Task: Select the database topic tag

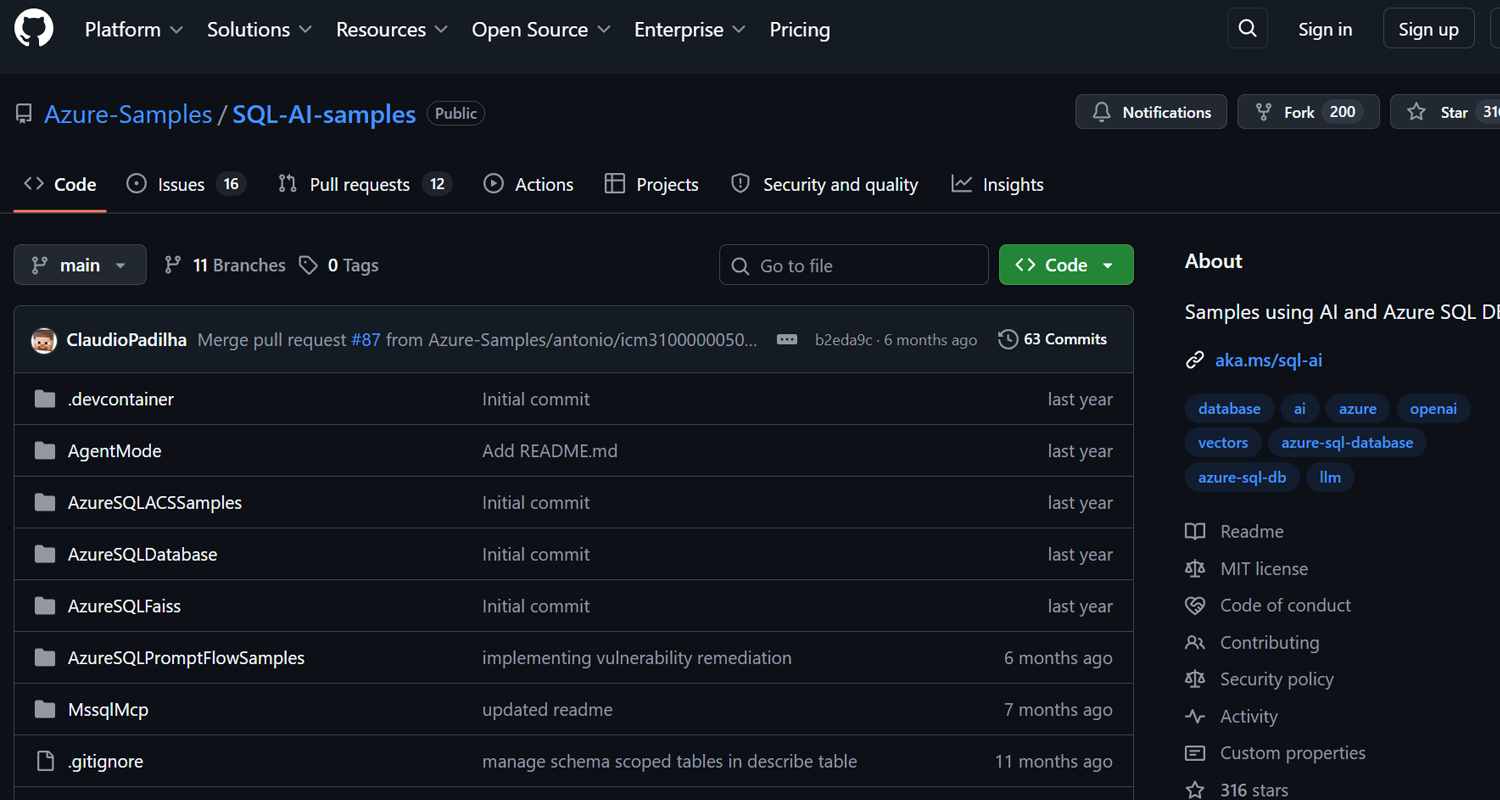Action: pos(1229,408)
